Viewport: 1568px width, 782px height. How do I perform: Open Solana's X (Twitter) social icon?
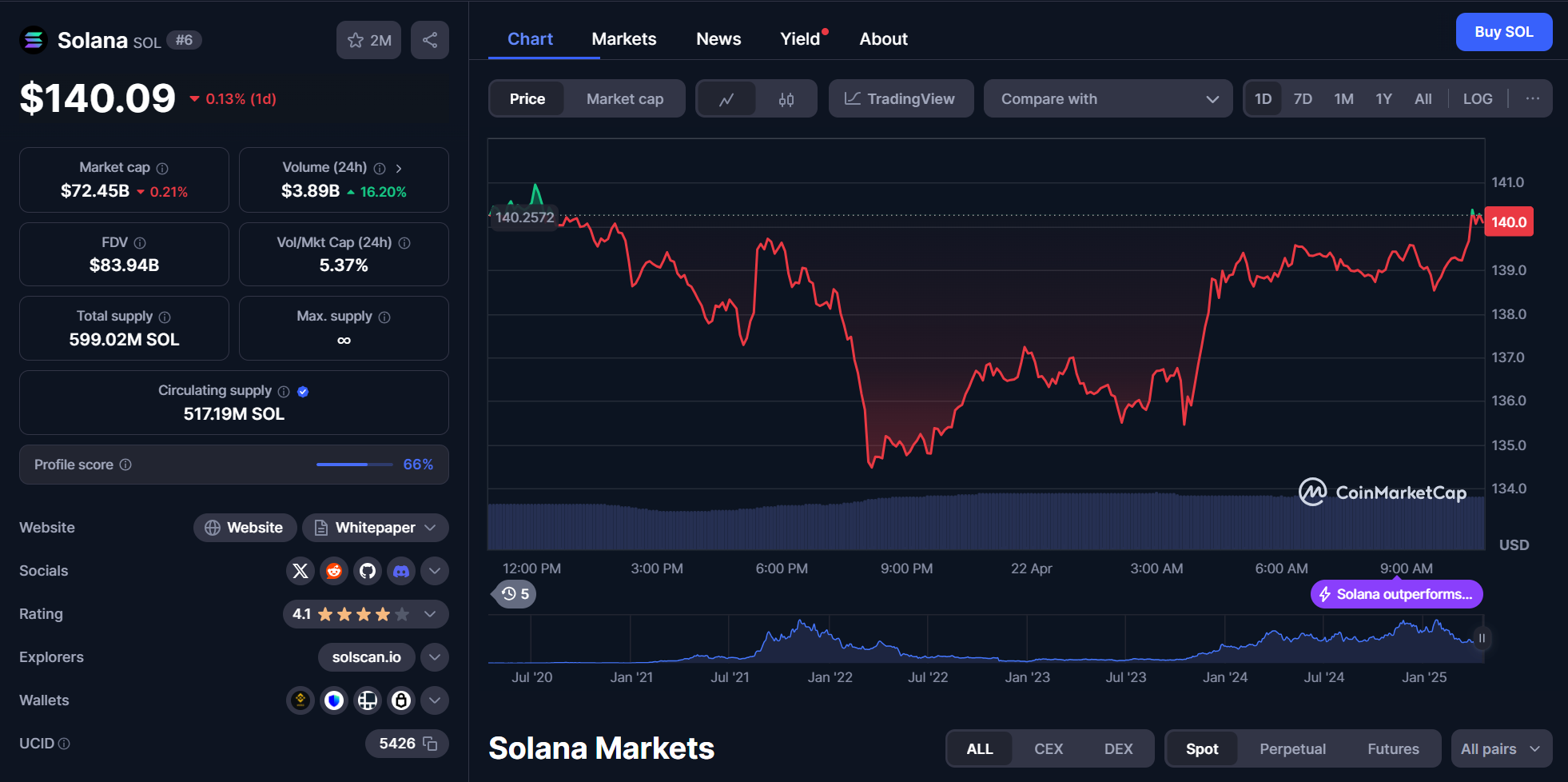pyautogui.click(x=300, y=571)
